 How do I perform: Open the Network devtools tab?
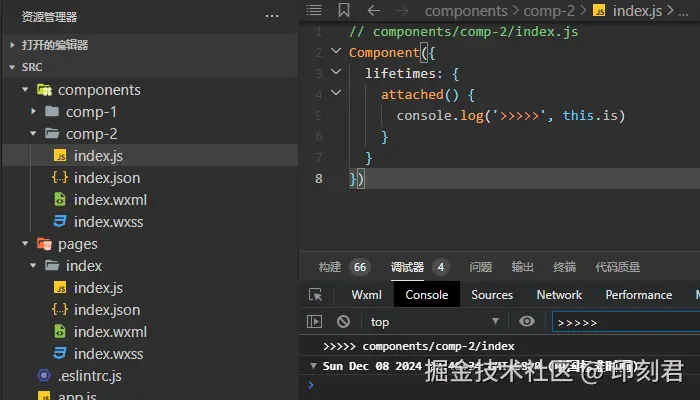(x=559, y=295)
